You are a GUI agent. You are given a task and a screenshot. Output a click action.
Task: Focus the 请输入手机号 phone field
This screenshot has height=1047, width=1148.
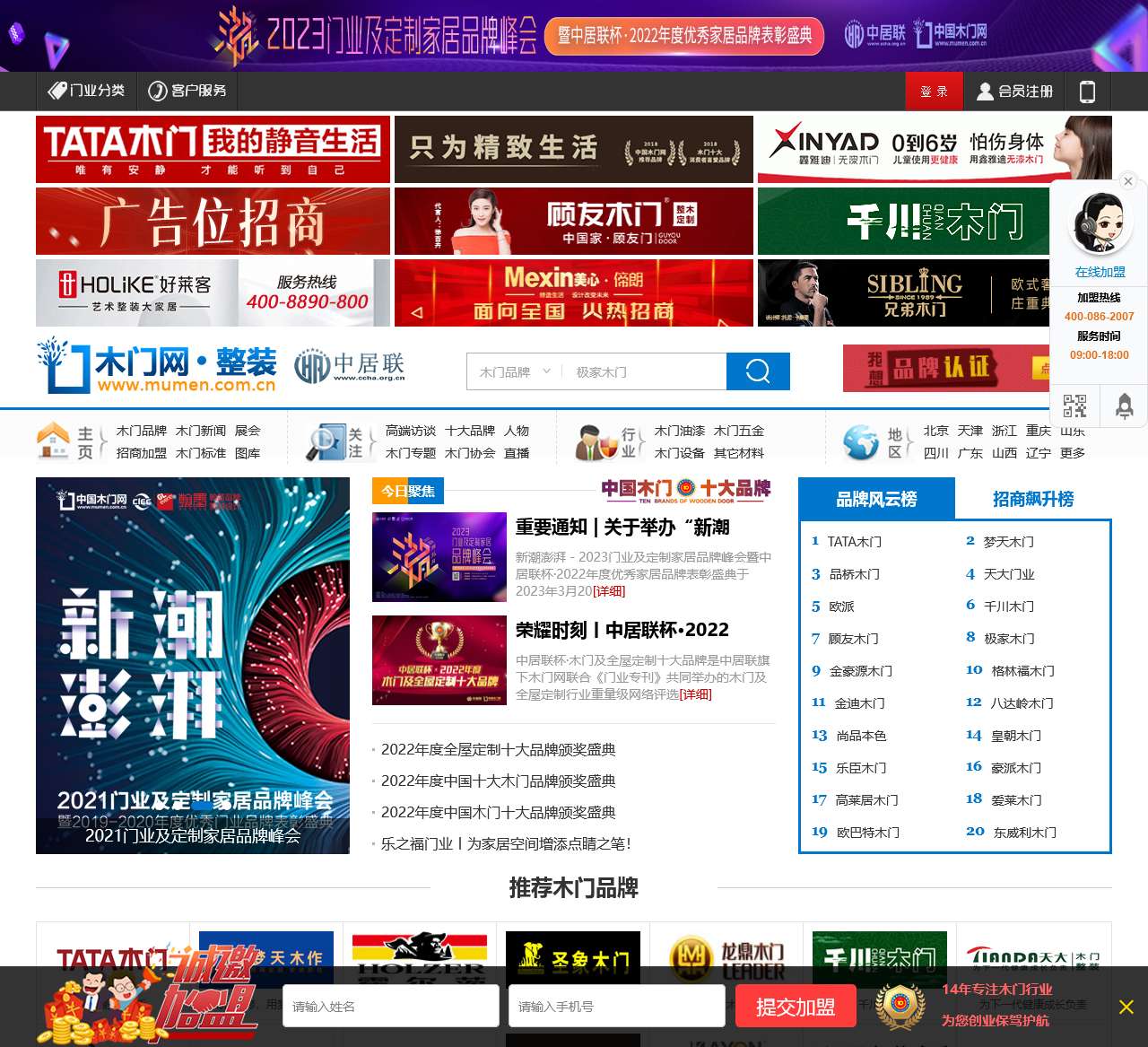pyautogui.click(x=617, y=1006)
